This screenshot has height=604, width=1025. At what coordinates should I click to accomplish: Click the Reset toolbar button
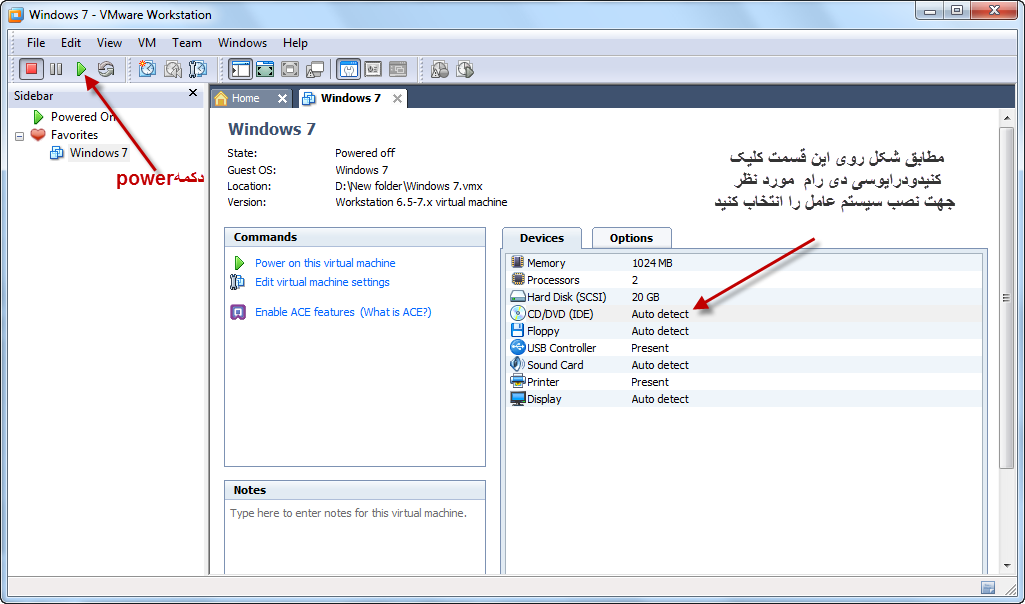pos(105,69)
